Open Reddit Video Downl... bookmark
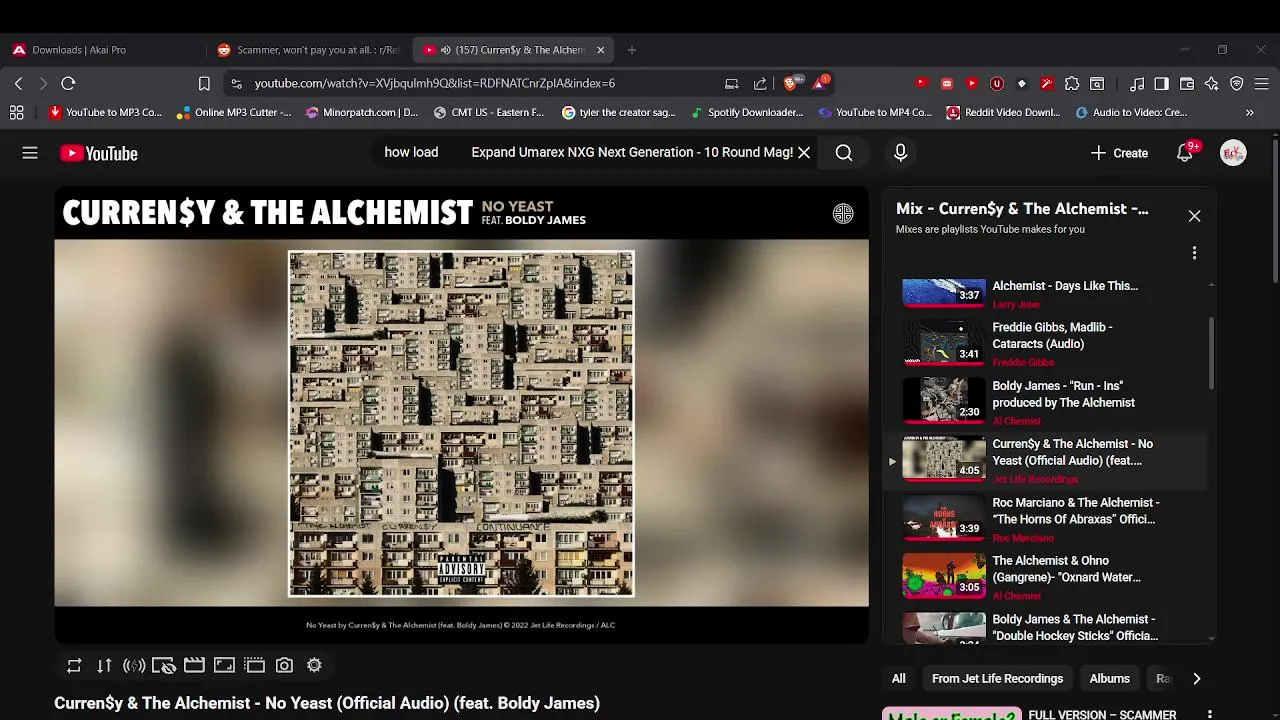The height and width of the screenshot is (720, 1280). point(1003,113)
